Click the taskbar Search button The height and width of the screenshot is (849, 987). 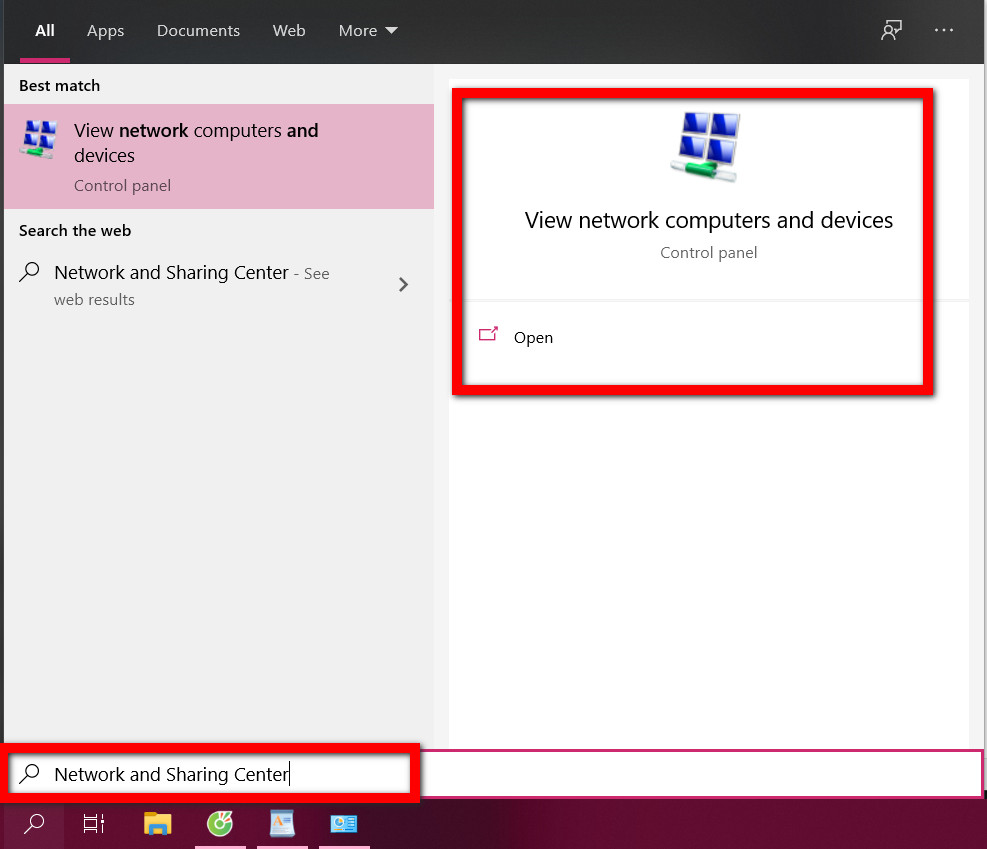[x=34, y=823]
